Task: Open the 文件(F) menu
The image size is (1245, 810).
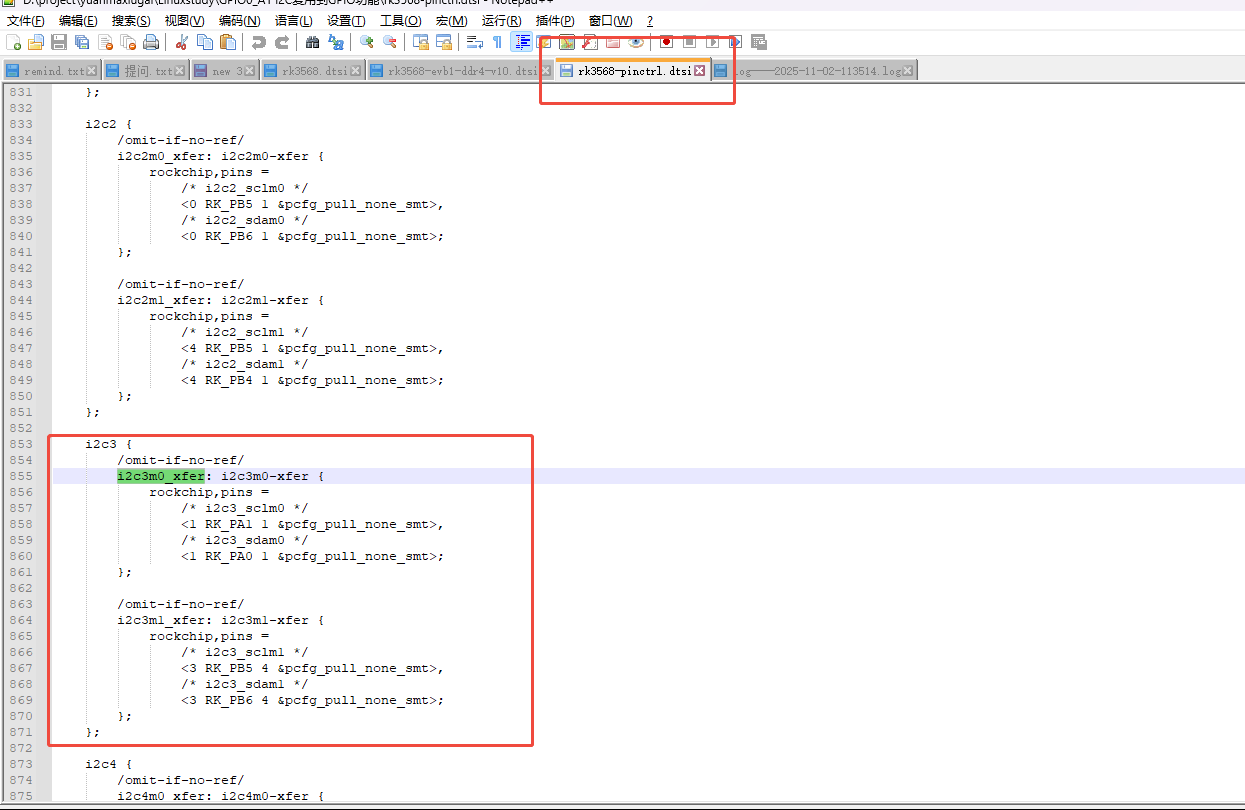Action: click(26, 21)
